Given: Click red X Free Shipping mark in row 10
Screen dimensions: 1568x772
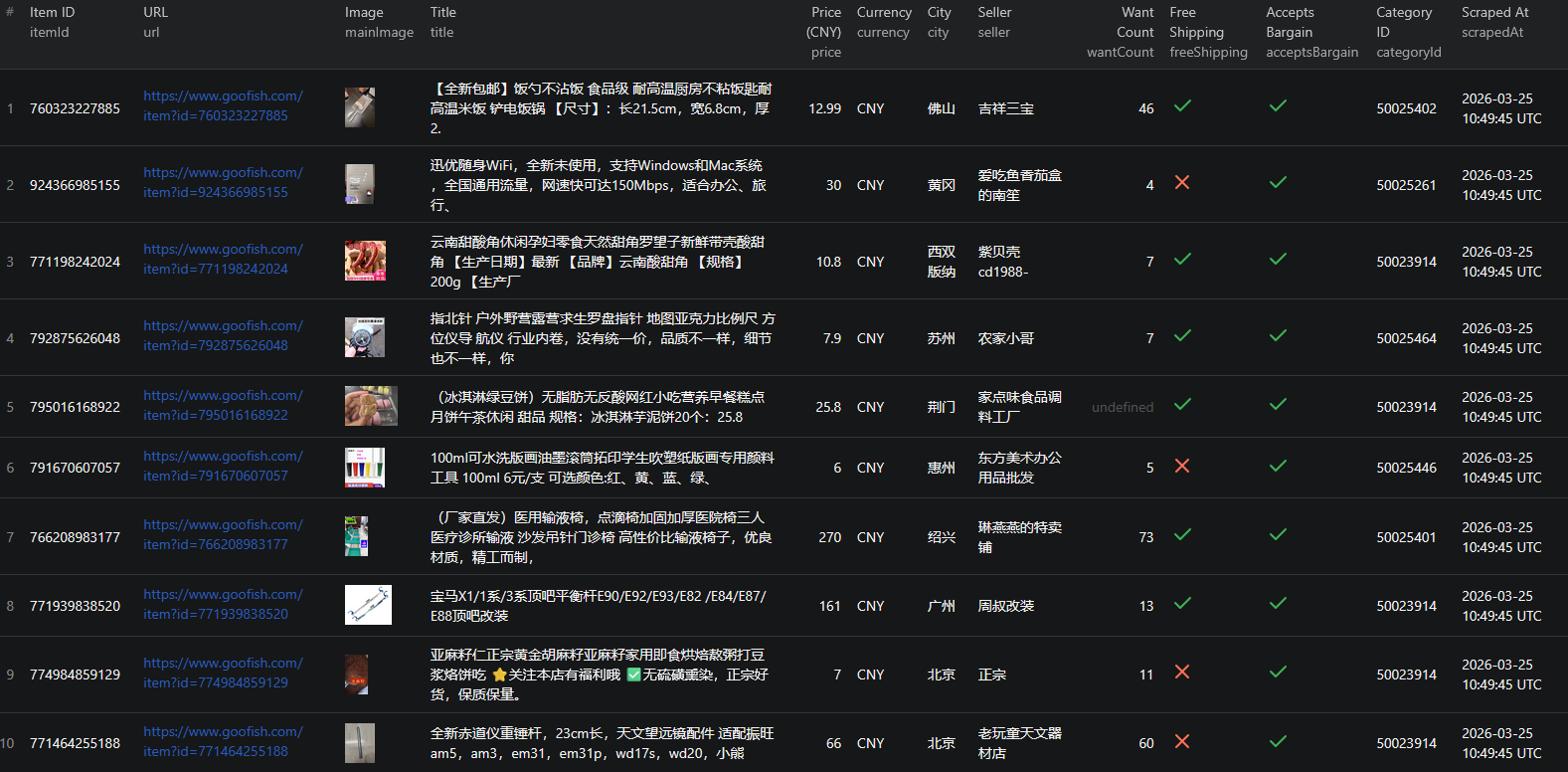Looking at the screenshot, I should [1182, 741].
